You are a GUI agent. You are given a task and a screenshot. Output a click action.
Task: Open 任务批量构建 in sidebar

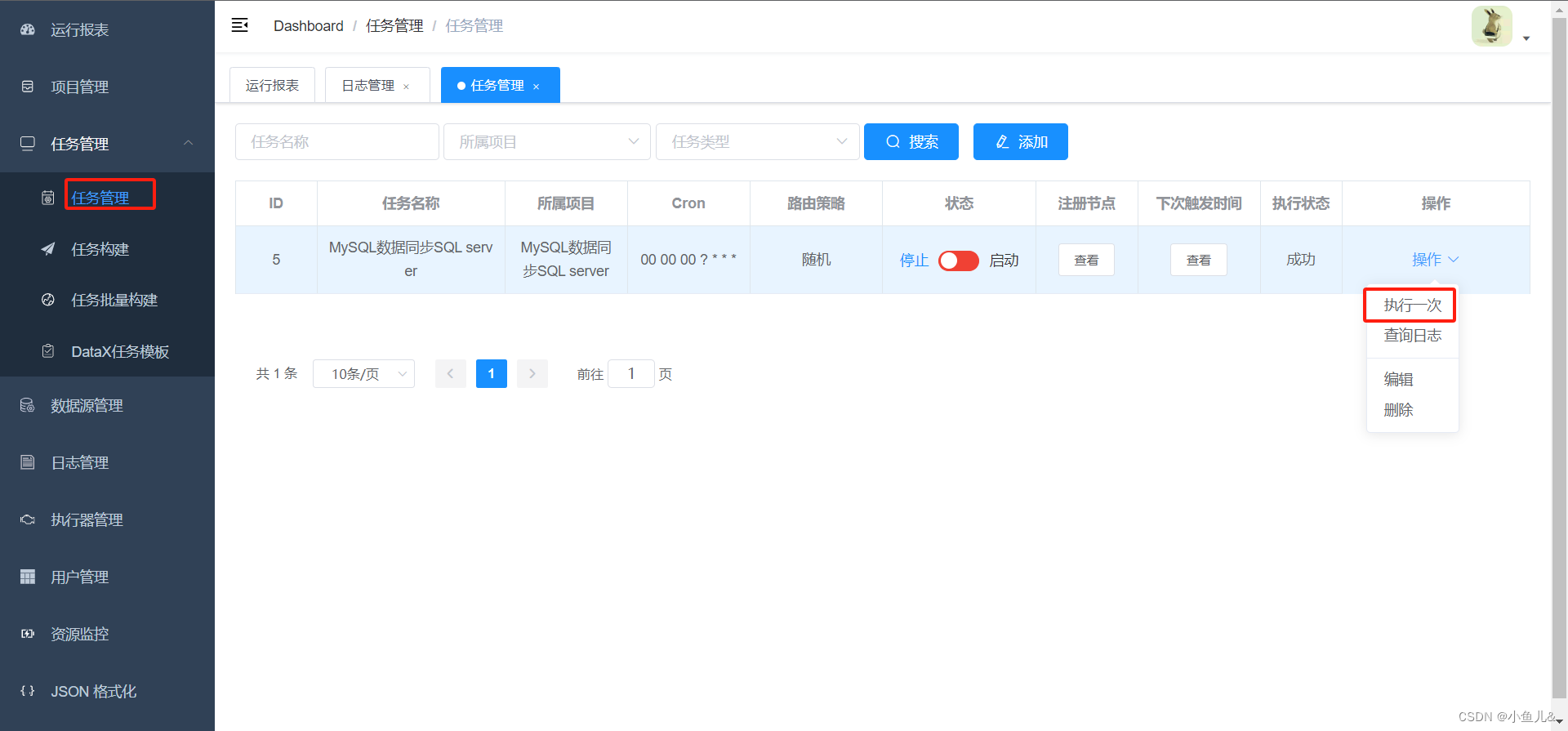coord(107,300)
